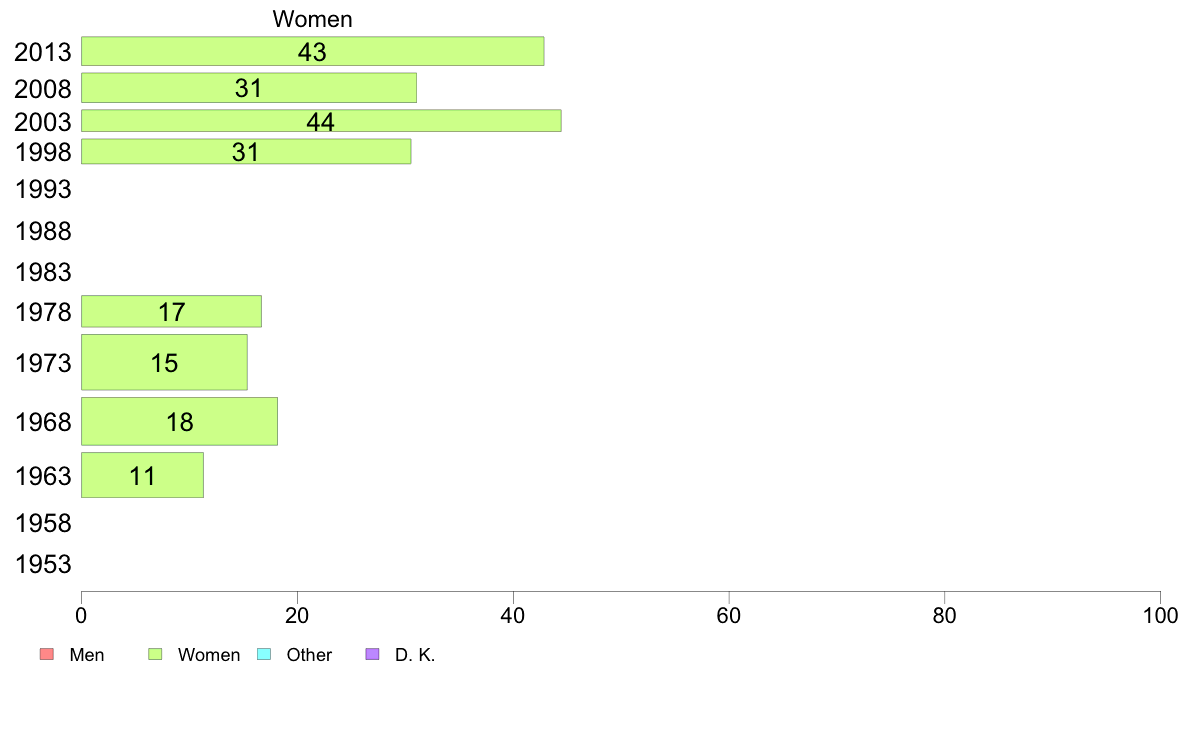This screenshot has height=736, width=1188.
Task: Select the 1973 bar showing 15
Action: click(x=164, y=362)
